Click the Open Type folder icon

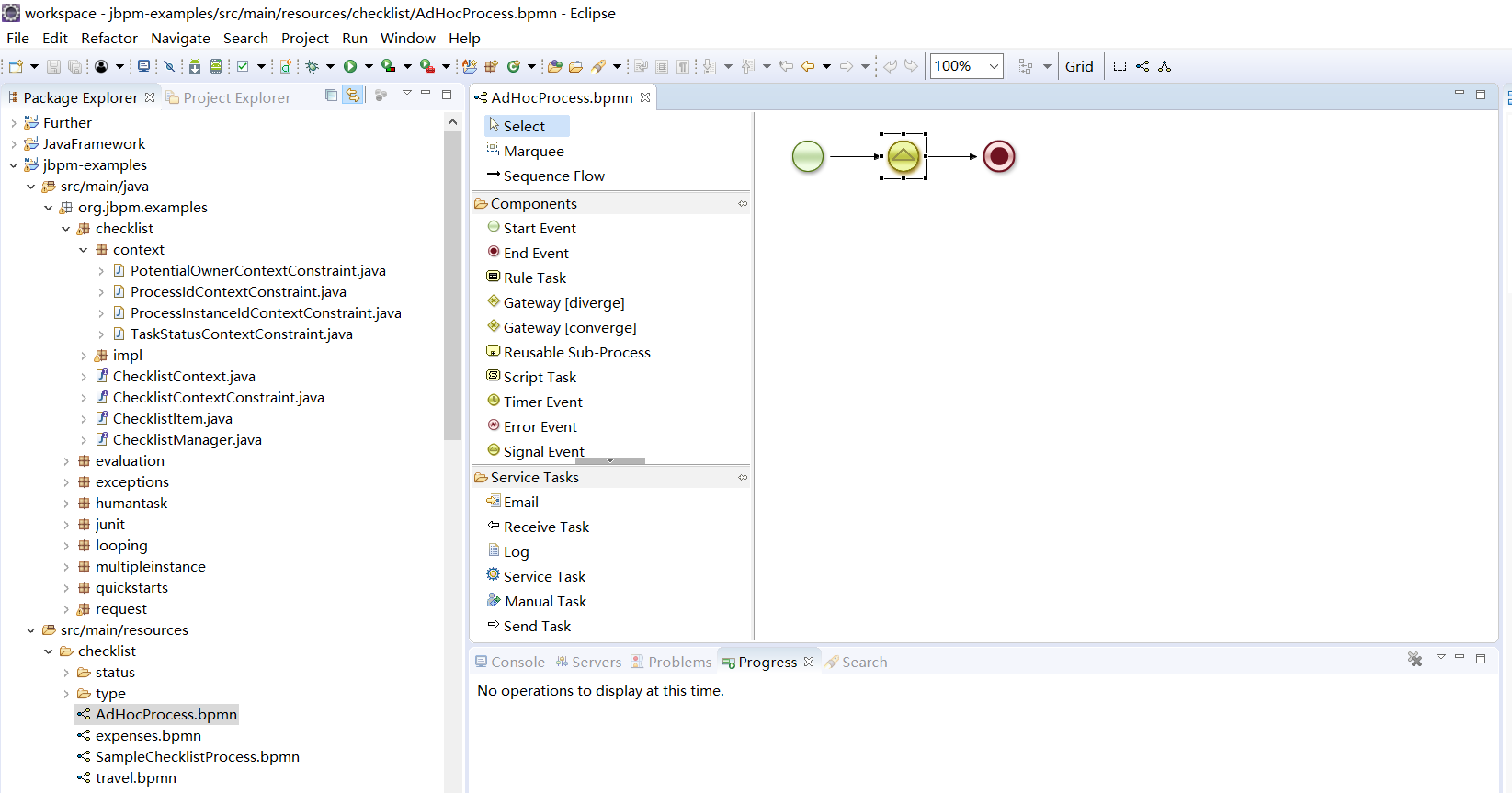(554, 66)
